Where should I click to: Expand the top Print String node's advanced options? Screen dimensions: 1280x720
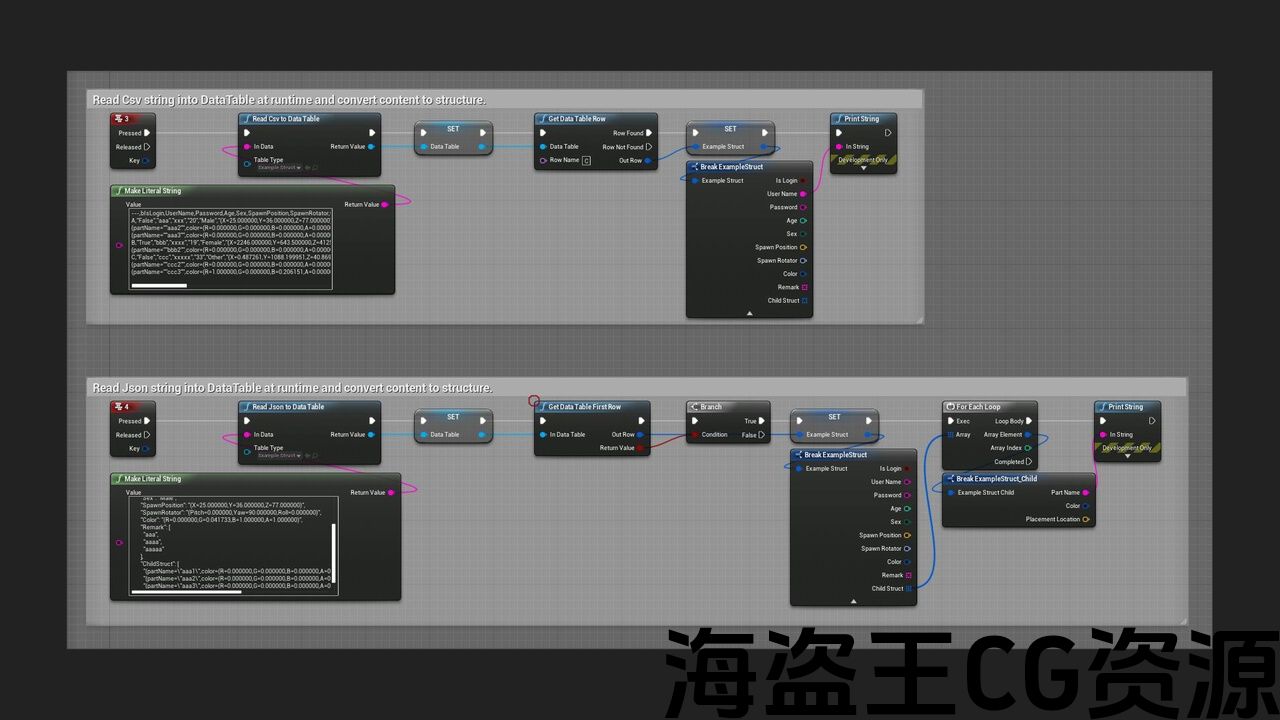point(863,168)
